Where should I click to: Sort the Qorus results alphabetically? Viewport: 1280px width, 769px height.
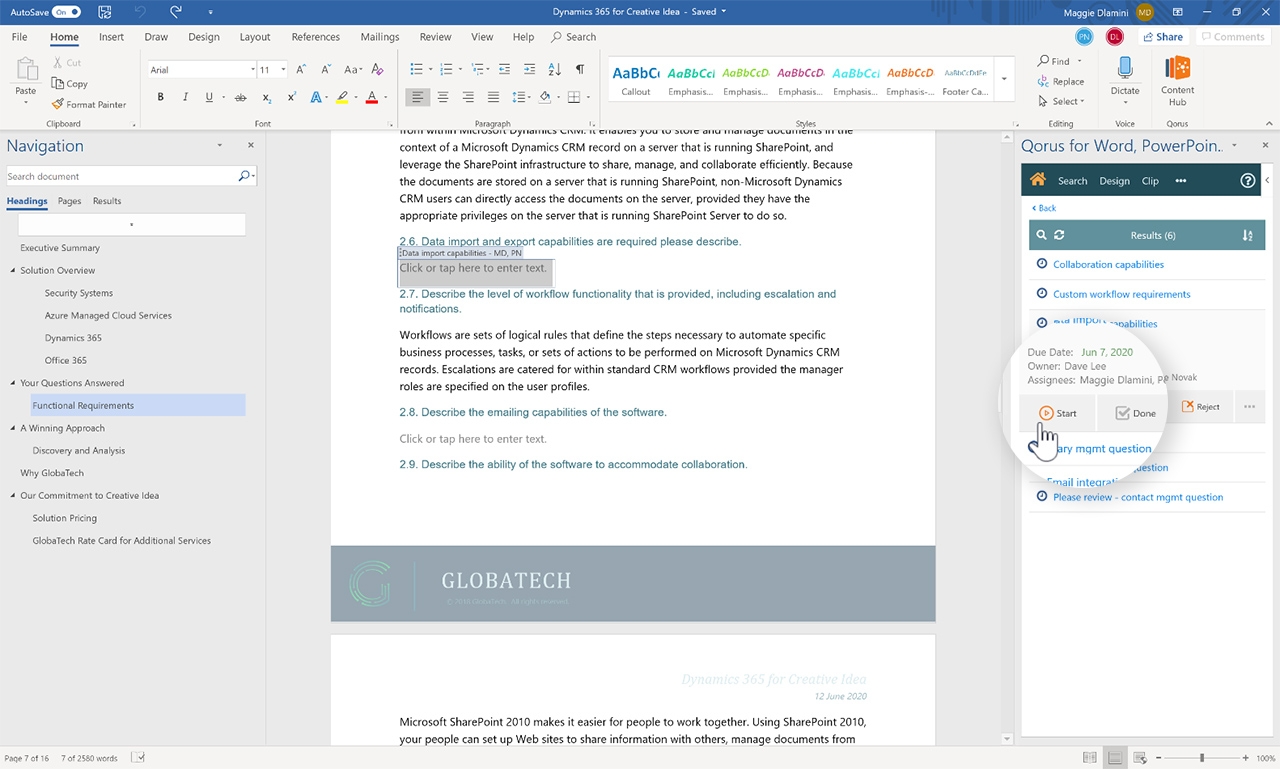[x=1247, y=235]
